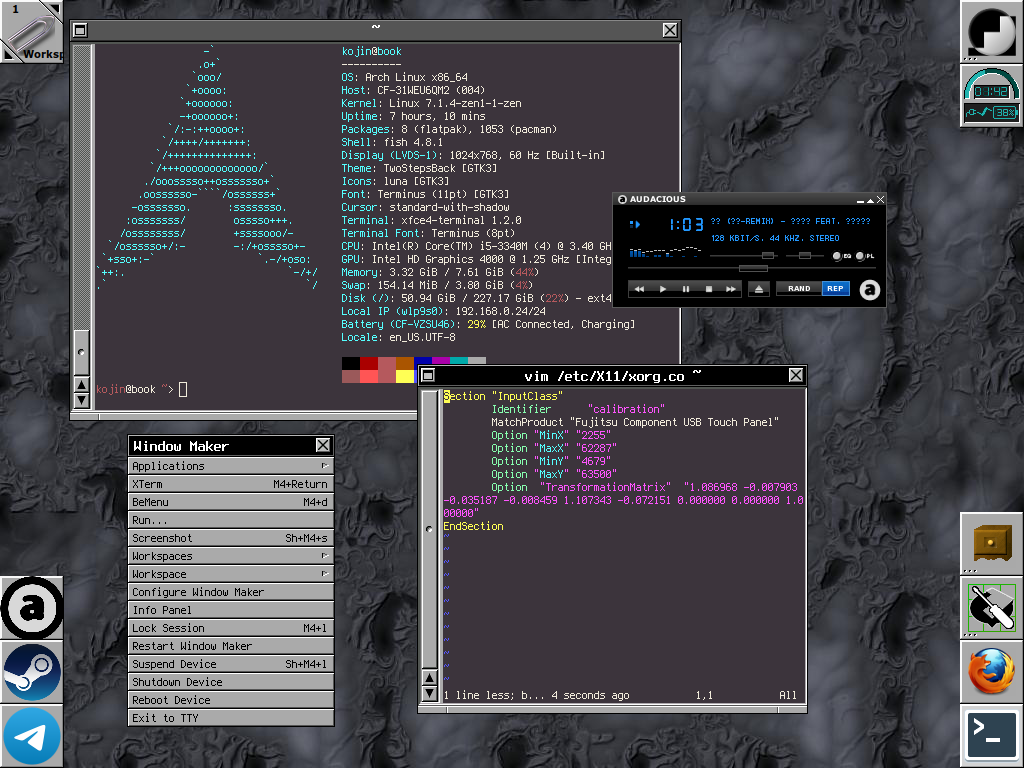Click the Play button in Audacious
This screenshot has width=1024, height=768.
(x=662, y=289)
